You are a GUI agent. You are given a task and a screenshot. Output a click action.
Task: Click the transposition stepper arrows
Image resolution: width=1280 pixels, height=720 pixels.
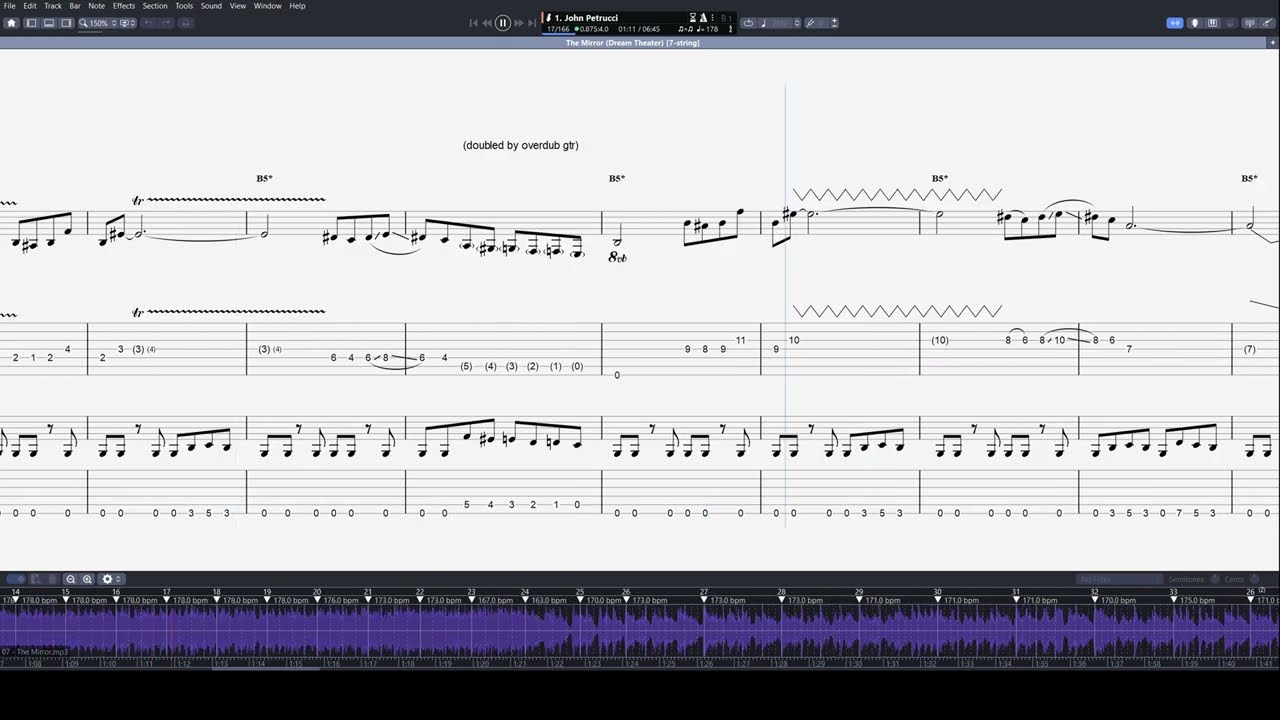[834, 23]
